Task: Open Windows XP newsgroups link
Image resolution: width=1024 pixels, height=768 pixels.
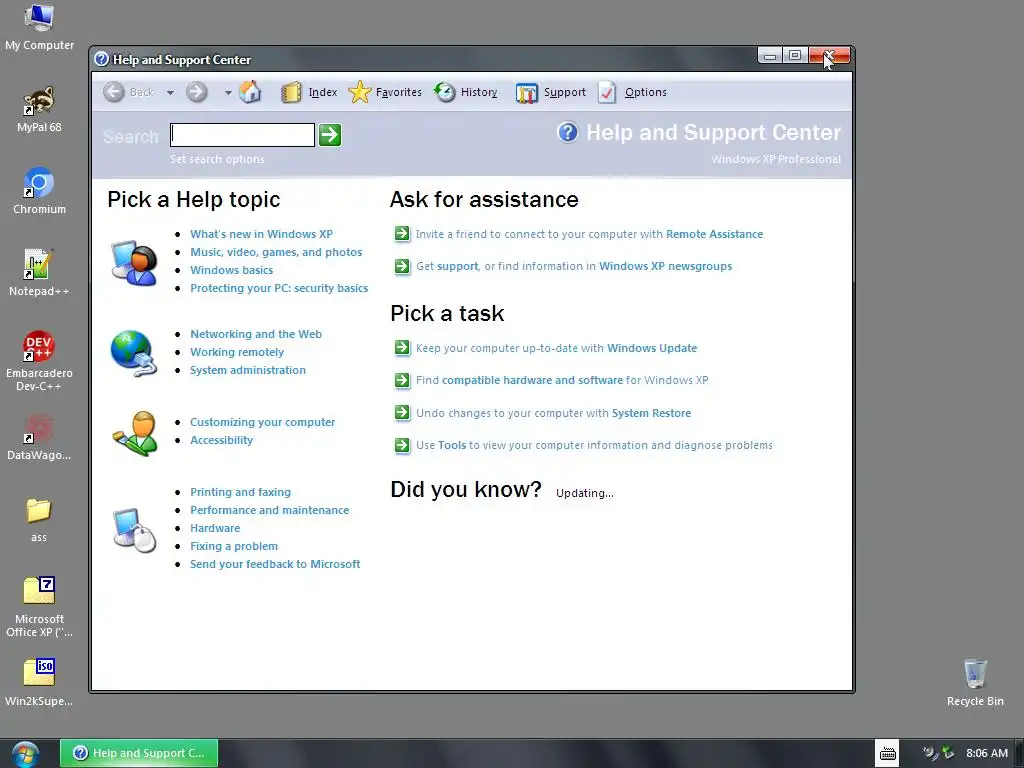Action: pos(665,266)
